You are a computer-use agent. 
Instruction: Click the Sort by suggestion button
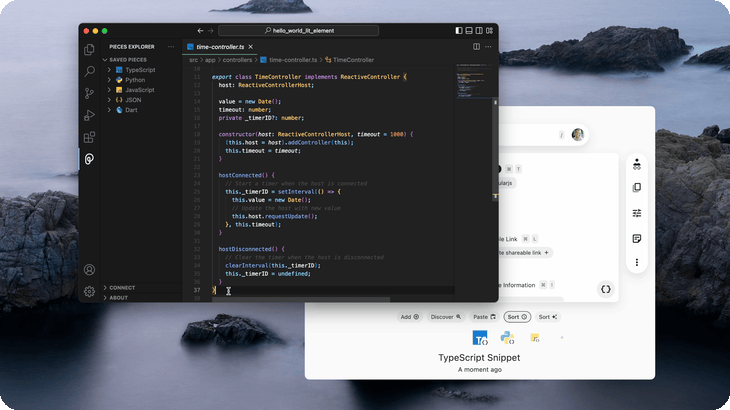click(548, 317)
